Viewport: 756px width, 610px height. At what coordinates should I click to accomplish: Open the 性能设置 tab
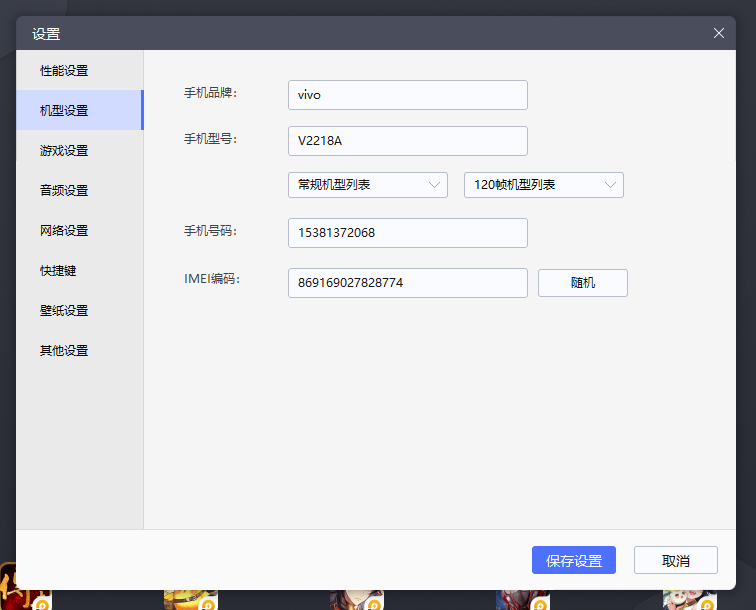pos(64,71)
